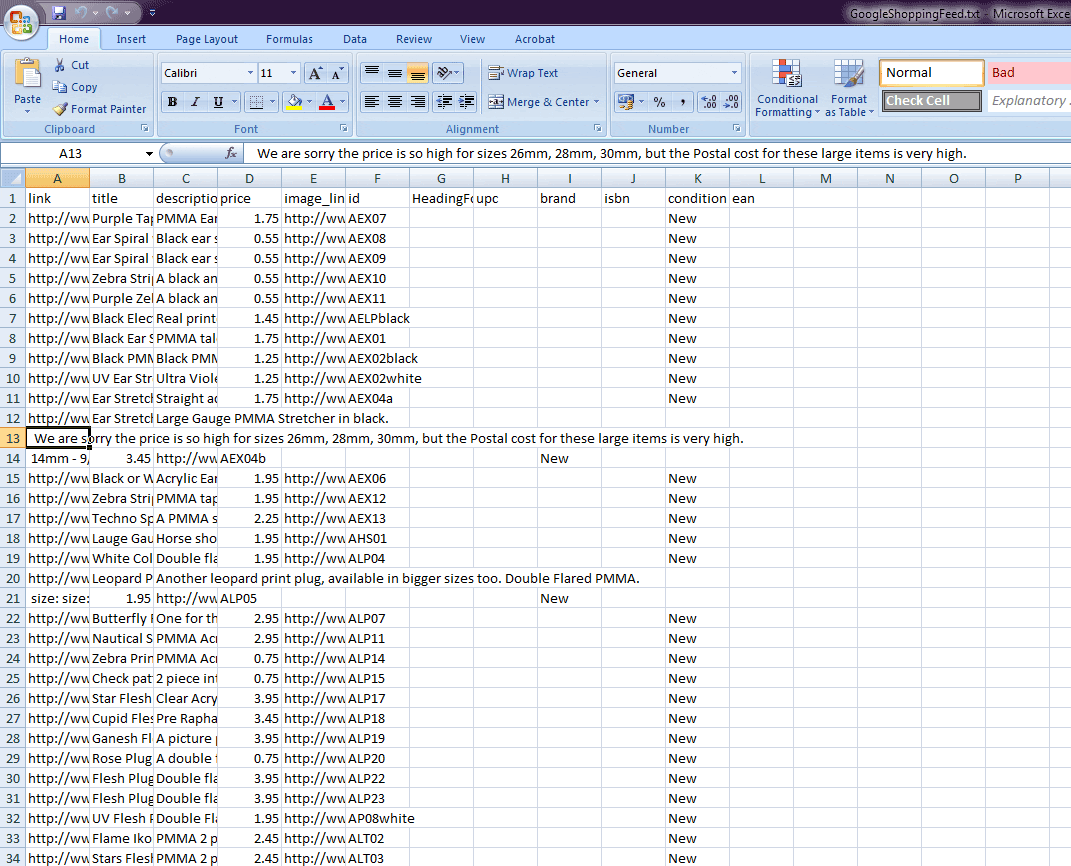Click the Format Painter brush icon
Viewport: 1071px width, 866px height.
tap(61, 109)
